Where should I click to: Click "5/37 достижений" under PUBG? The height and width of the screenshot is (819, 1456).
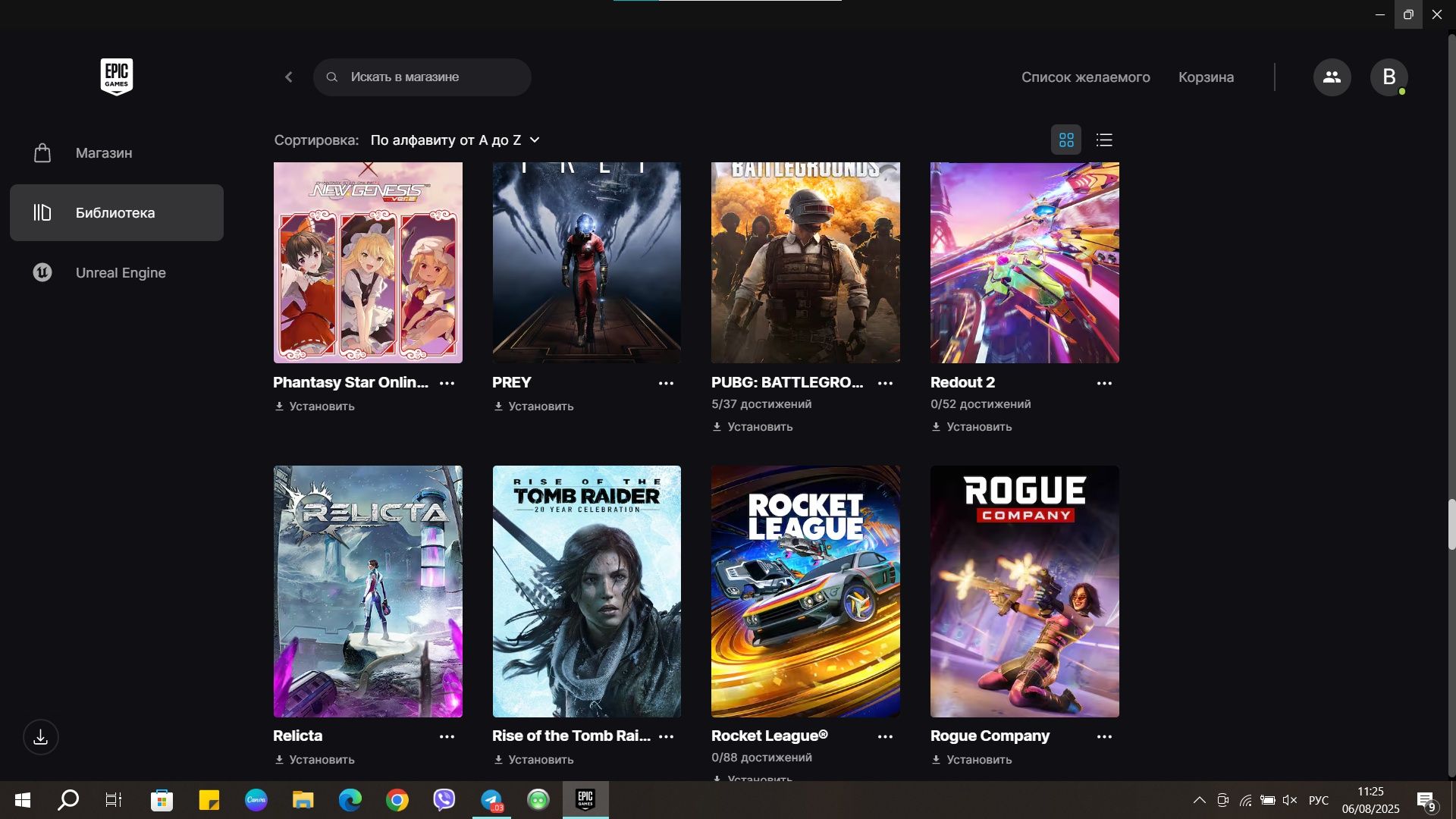761,404
